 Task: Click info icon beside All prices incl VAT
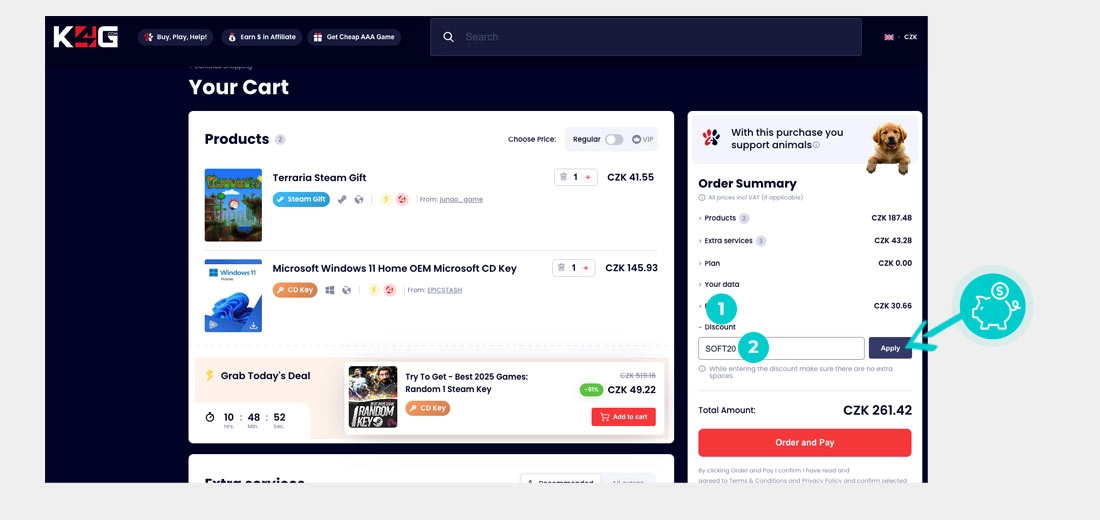[702, 197]
